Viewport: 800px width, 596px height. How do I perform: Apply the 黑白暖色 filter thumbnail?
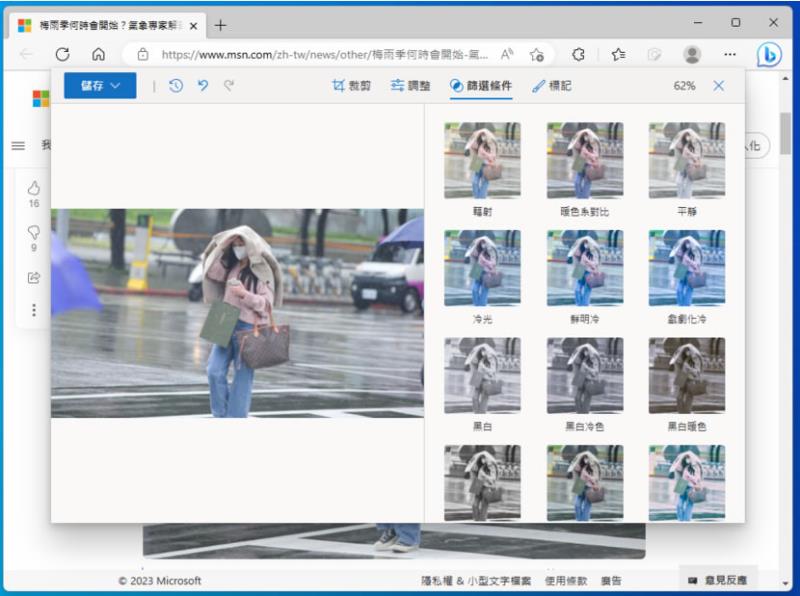(x=687, y=376)
